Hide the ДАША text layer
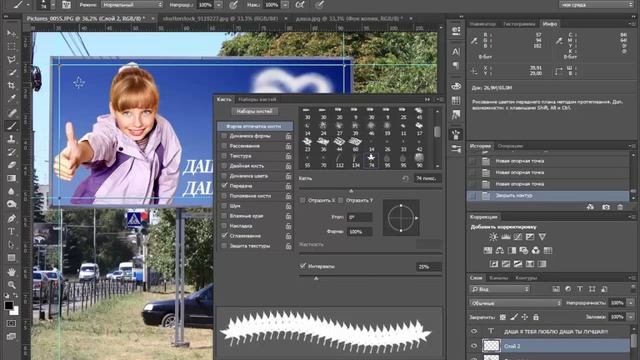 474,331
